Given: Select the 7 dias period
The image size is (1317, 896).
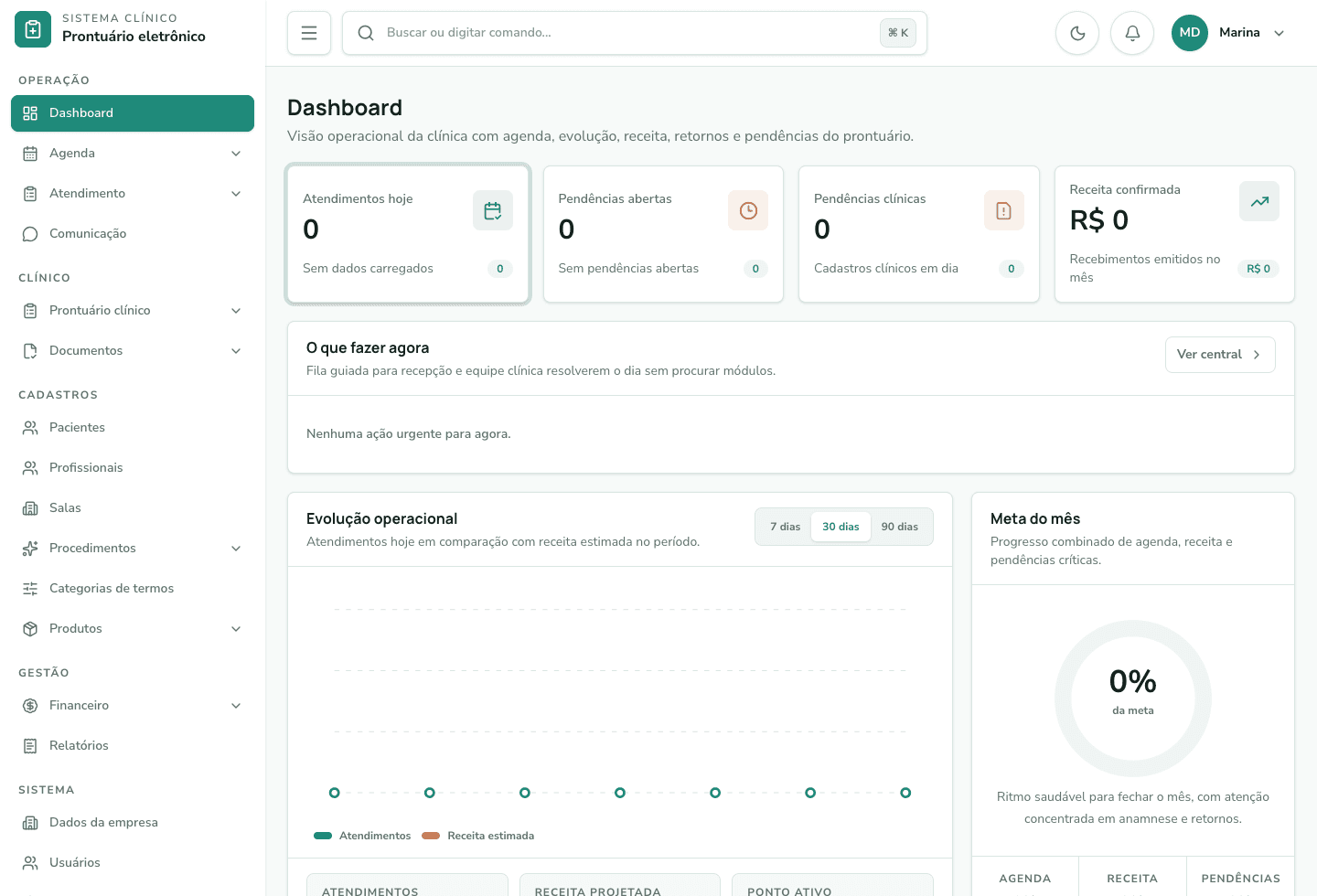Looking at the screenshot, I should pos(785,527).
